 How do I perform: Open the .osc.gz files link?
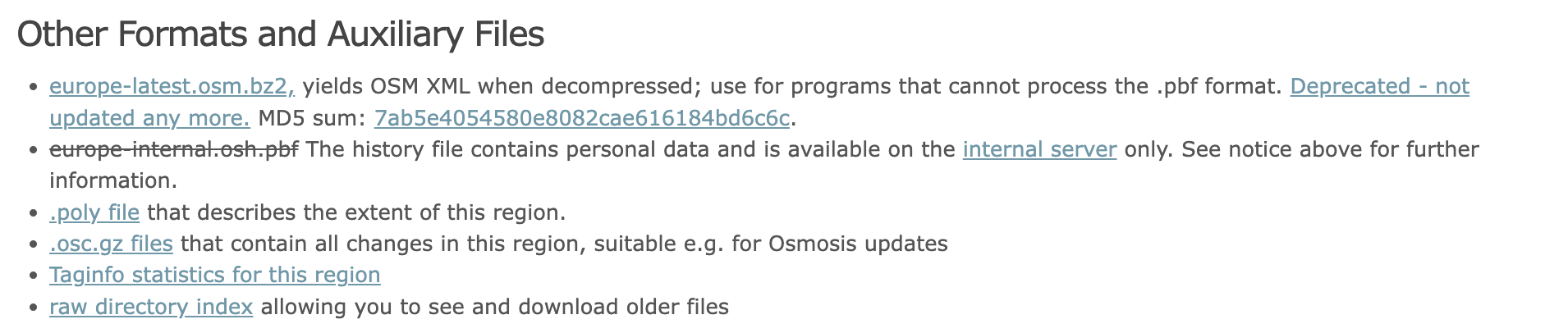(111, 244)
